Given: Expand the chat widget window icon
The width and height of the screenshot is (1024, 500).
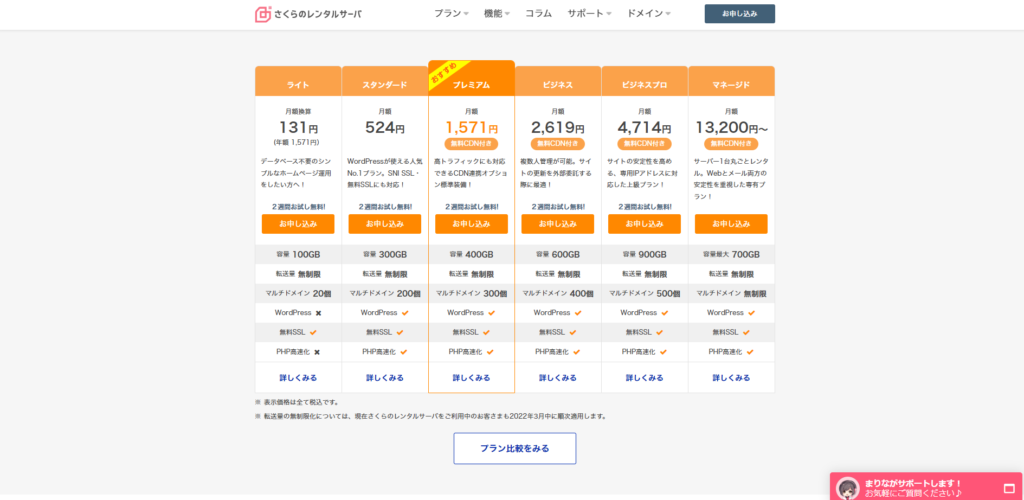Looking at the screenshot, I should coord(1008,488).
